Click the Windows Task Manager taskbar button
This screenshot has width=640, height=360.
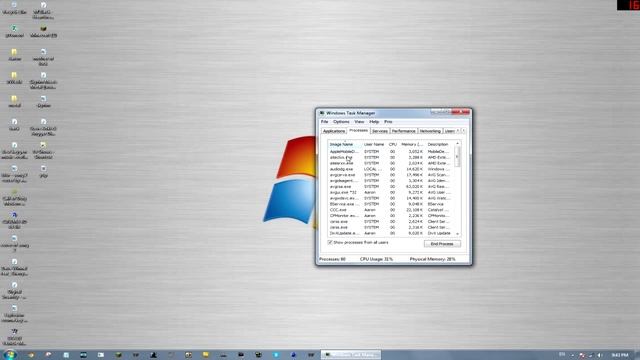point(351,355)
